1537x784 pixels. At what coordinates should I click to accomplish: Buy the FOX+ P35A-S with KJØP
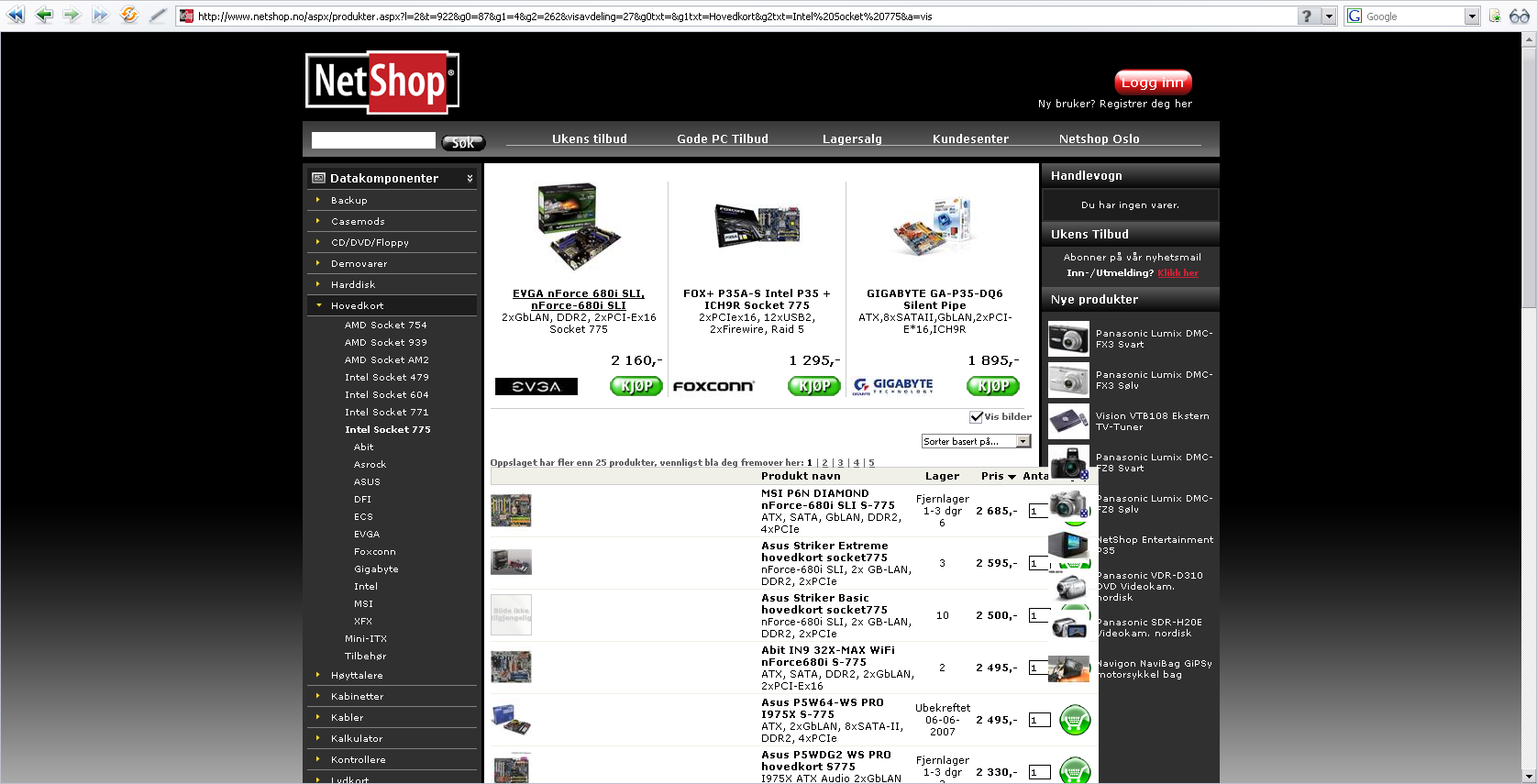(814, 387)
